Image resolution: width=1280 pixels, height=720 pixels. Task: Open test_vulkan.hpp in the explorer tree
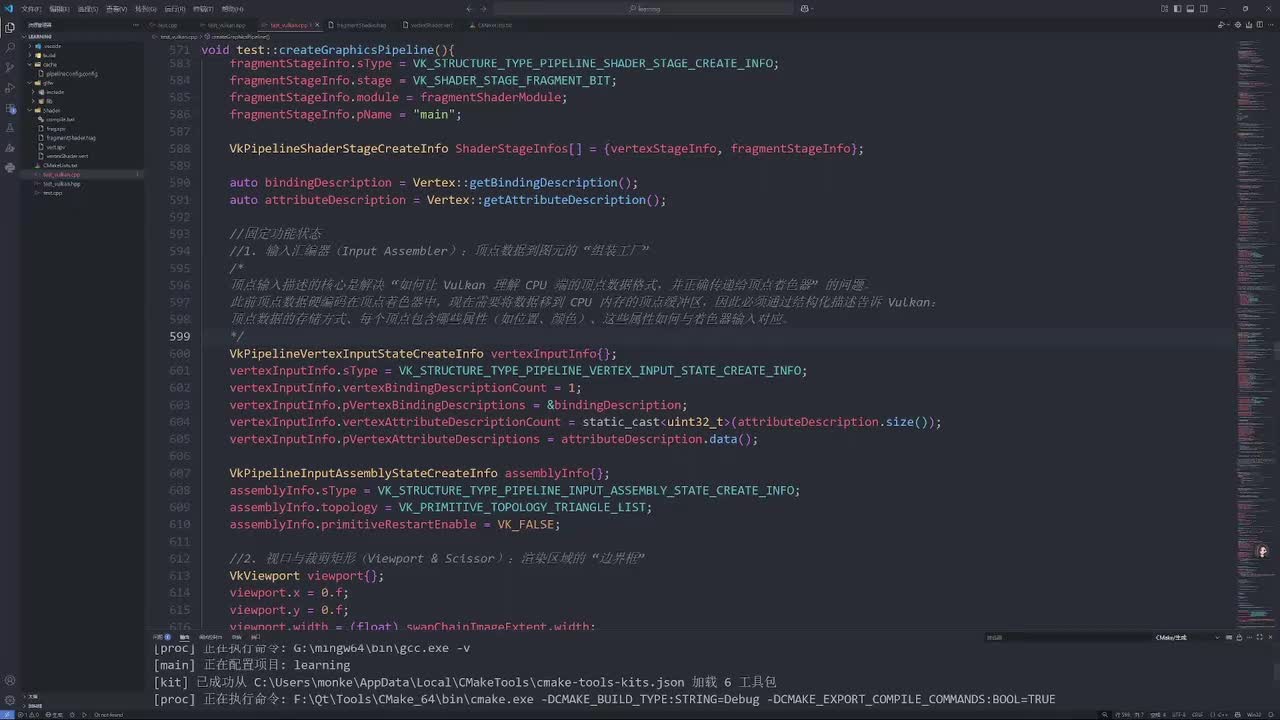tap(82, 184)
